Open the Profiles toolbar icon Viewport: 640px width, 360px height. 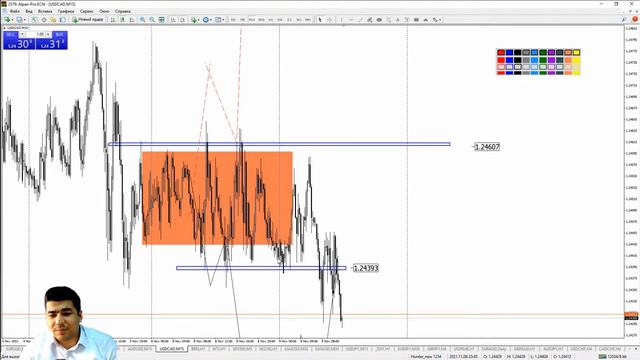point(19,20)
